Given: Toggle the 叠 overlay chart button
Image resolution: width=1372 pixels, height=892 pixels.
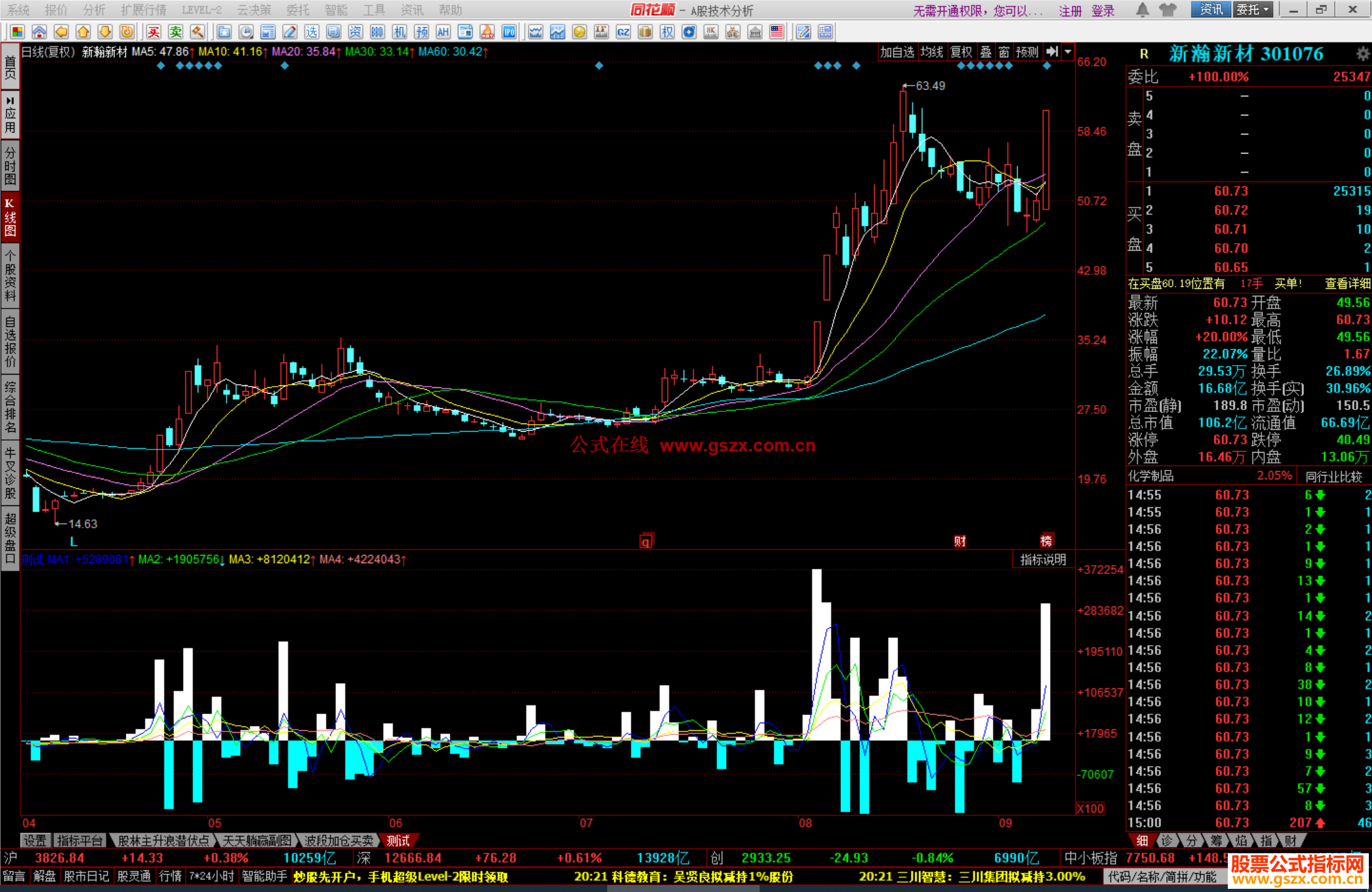Looking at the screenshot, I should 986,52.
